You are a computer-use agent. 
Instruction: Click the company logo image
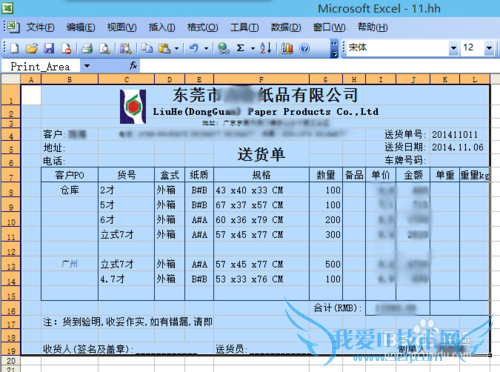133,106
